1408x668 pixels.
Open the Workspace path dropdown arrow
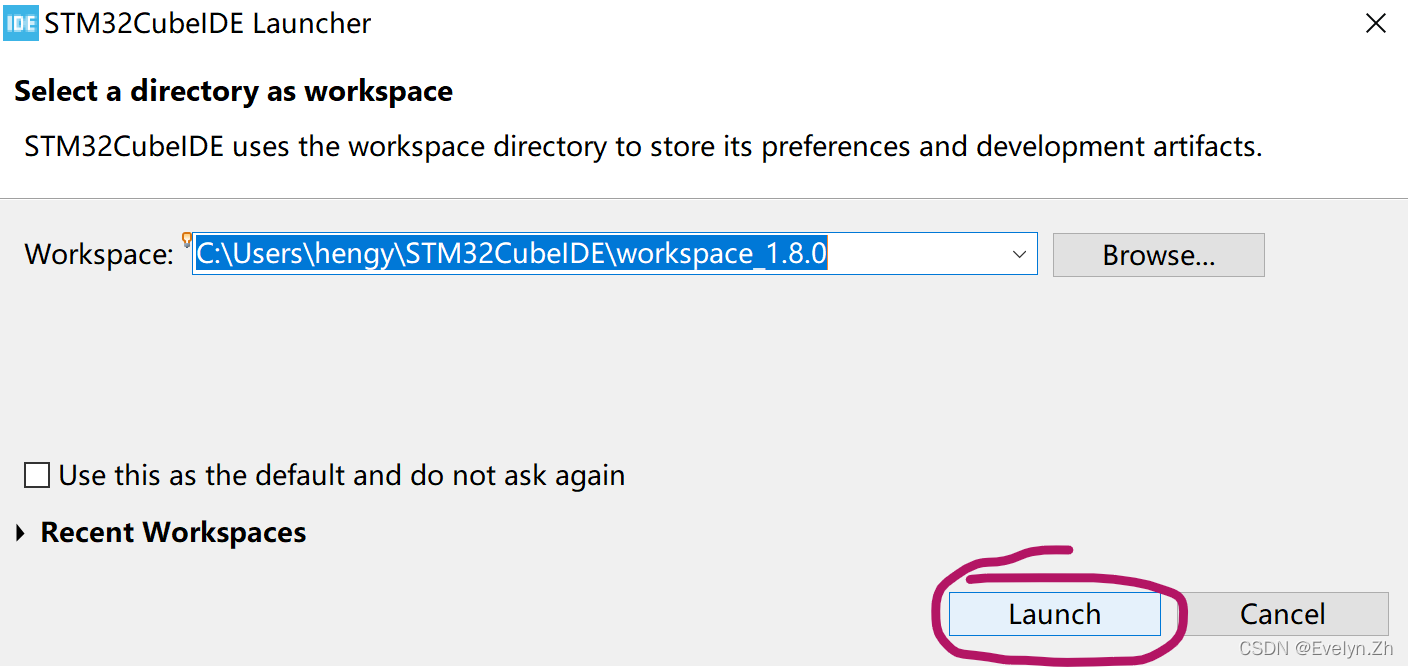1020,254
